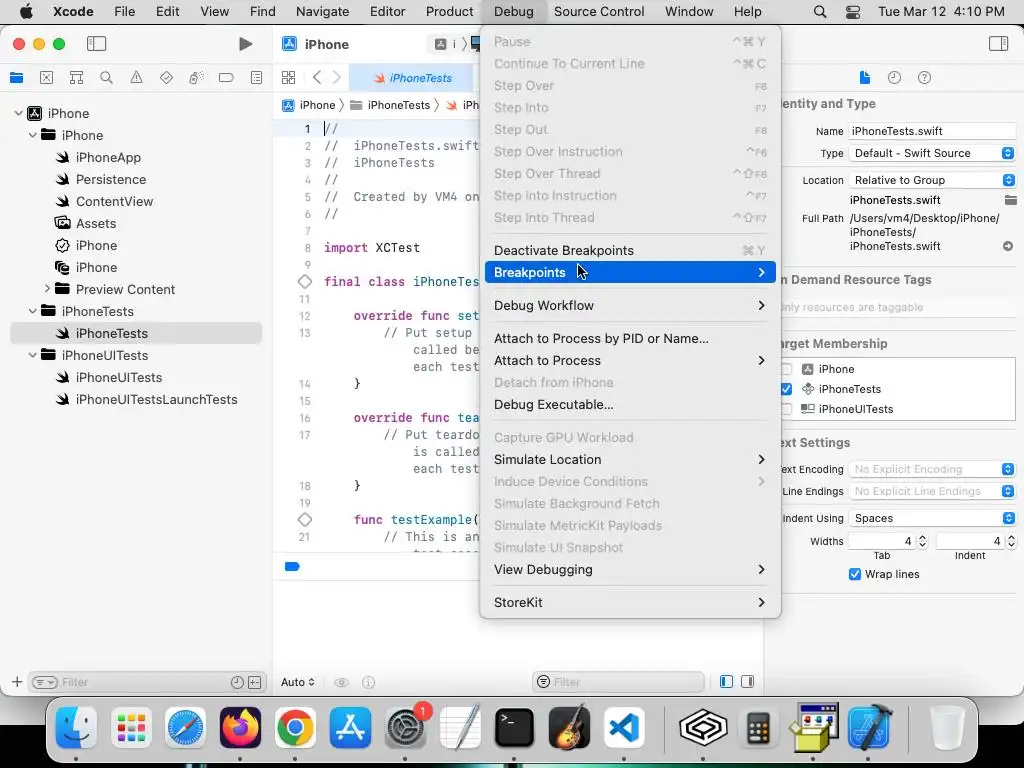Increase the Tab width stepper

(x=922, y=537)
